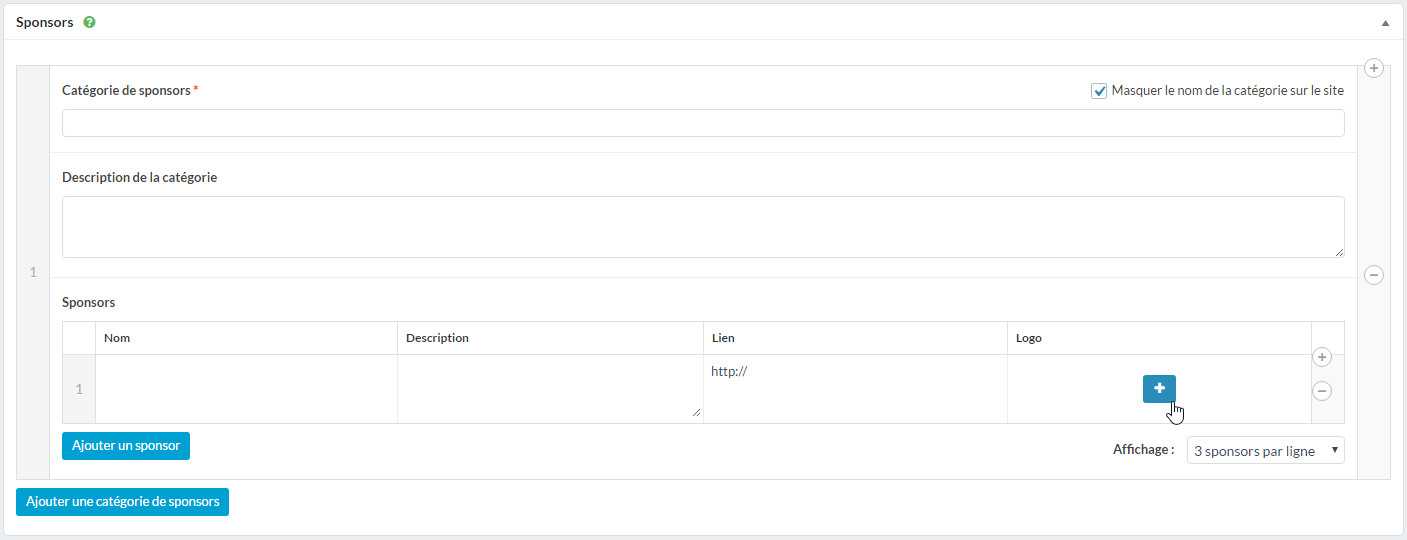Click into the 'Description de la catégorie' textarea
This screenshot has height=540, width=1407.
pos(702,227)
